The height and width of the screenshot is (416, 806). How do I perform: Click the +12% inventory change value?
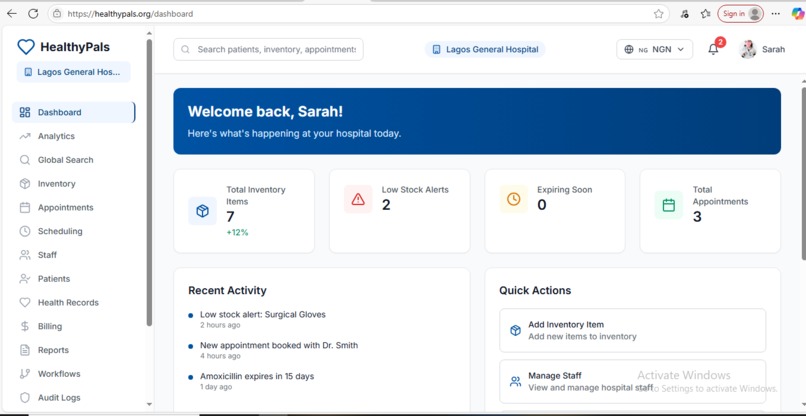click(237, 232)
